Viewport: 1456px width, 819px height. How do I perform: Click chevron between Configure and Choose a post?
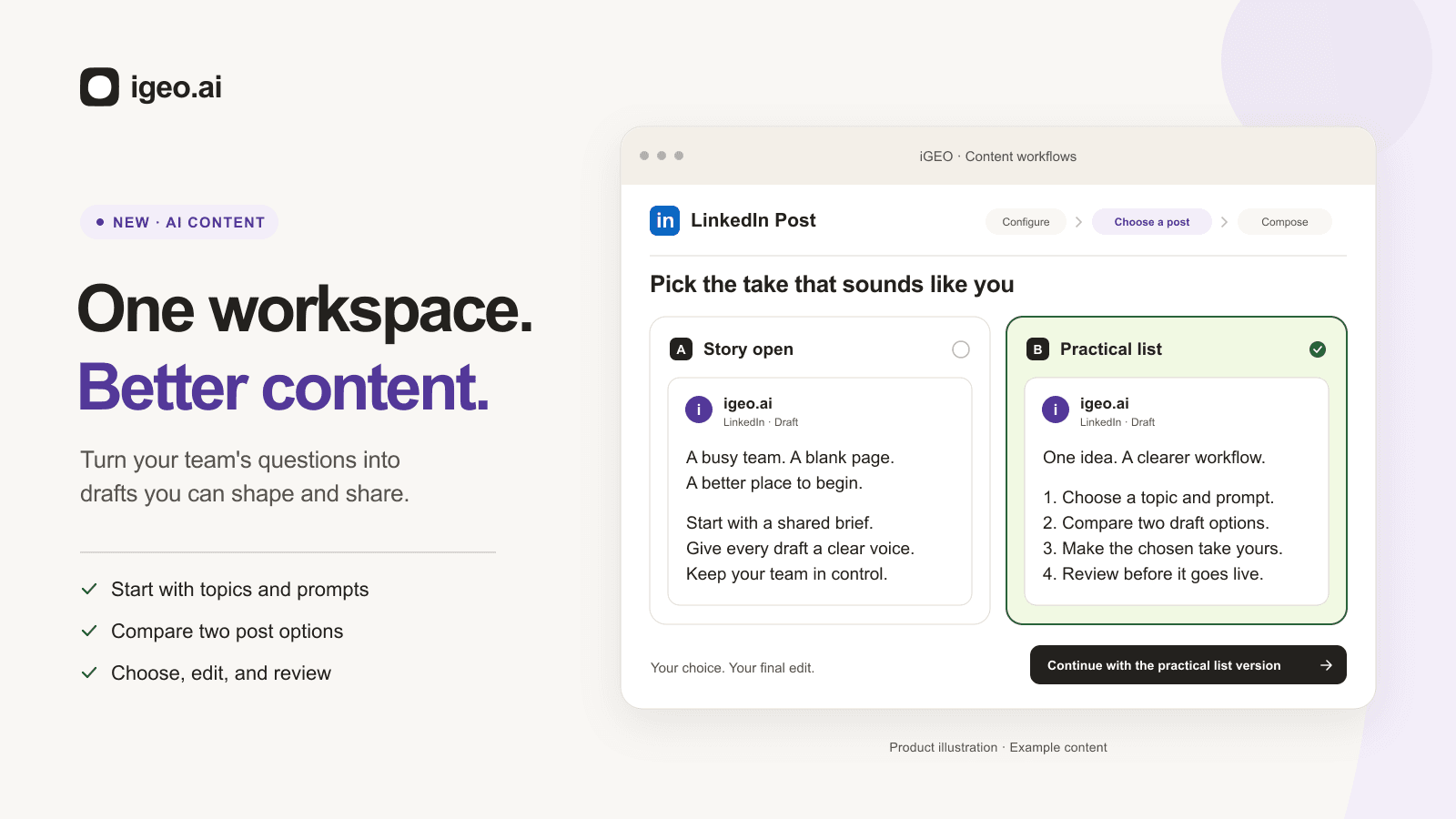tap(1078, 222)
